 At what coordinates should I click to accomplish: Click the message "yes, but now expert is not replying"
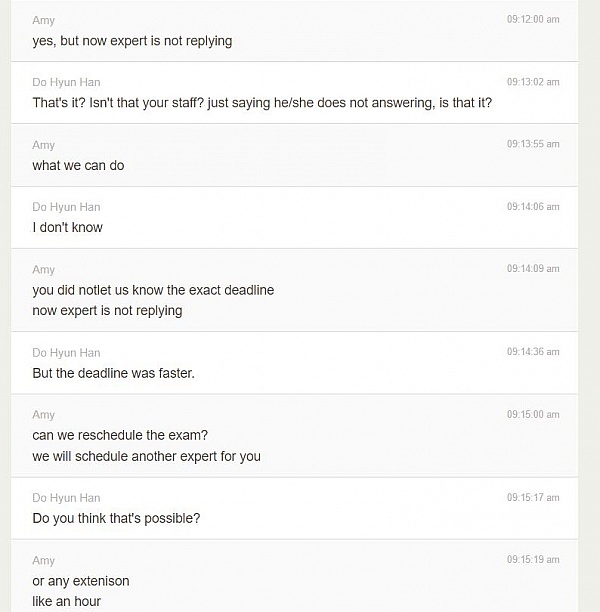tap(132, 41)
